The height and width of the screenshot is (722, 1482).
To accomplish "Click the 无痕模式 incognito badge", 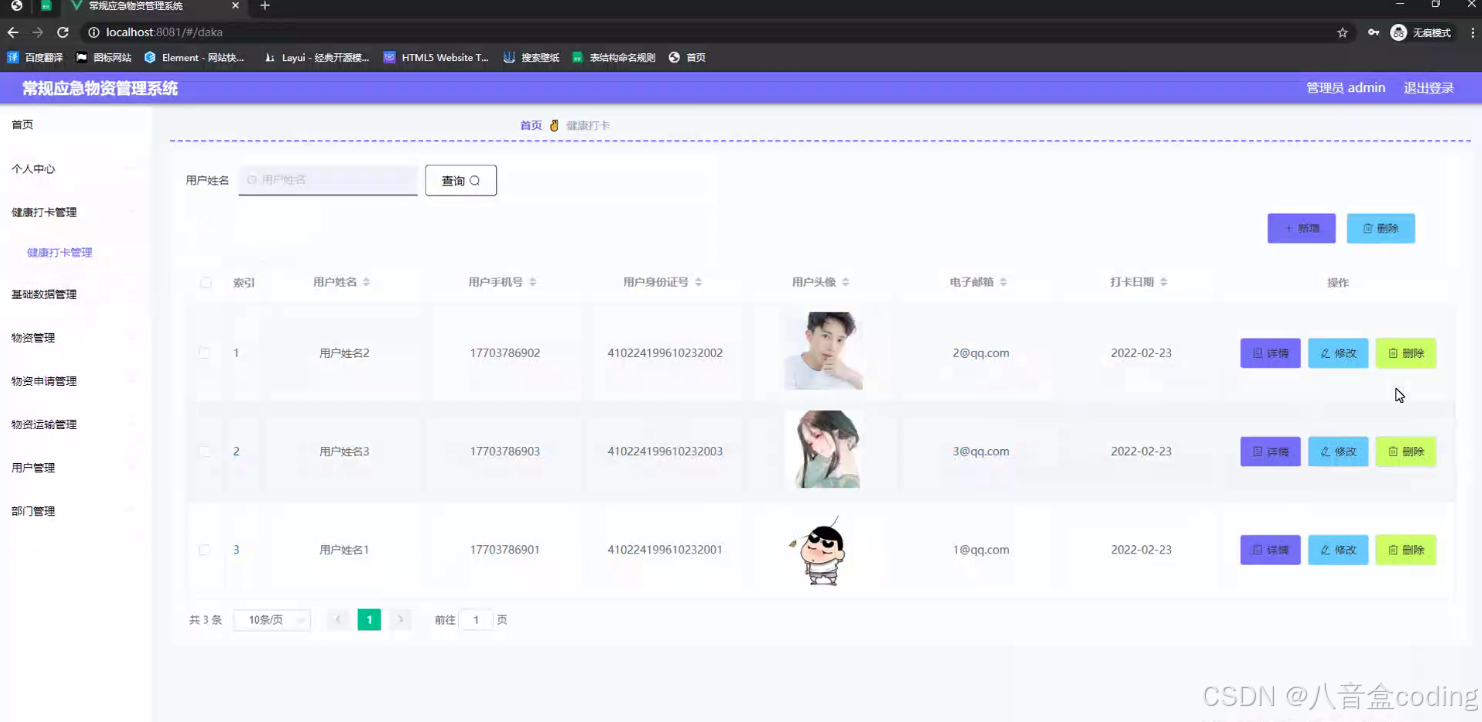I will click(1421, 32).
